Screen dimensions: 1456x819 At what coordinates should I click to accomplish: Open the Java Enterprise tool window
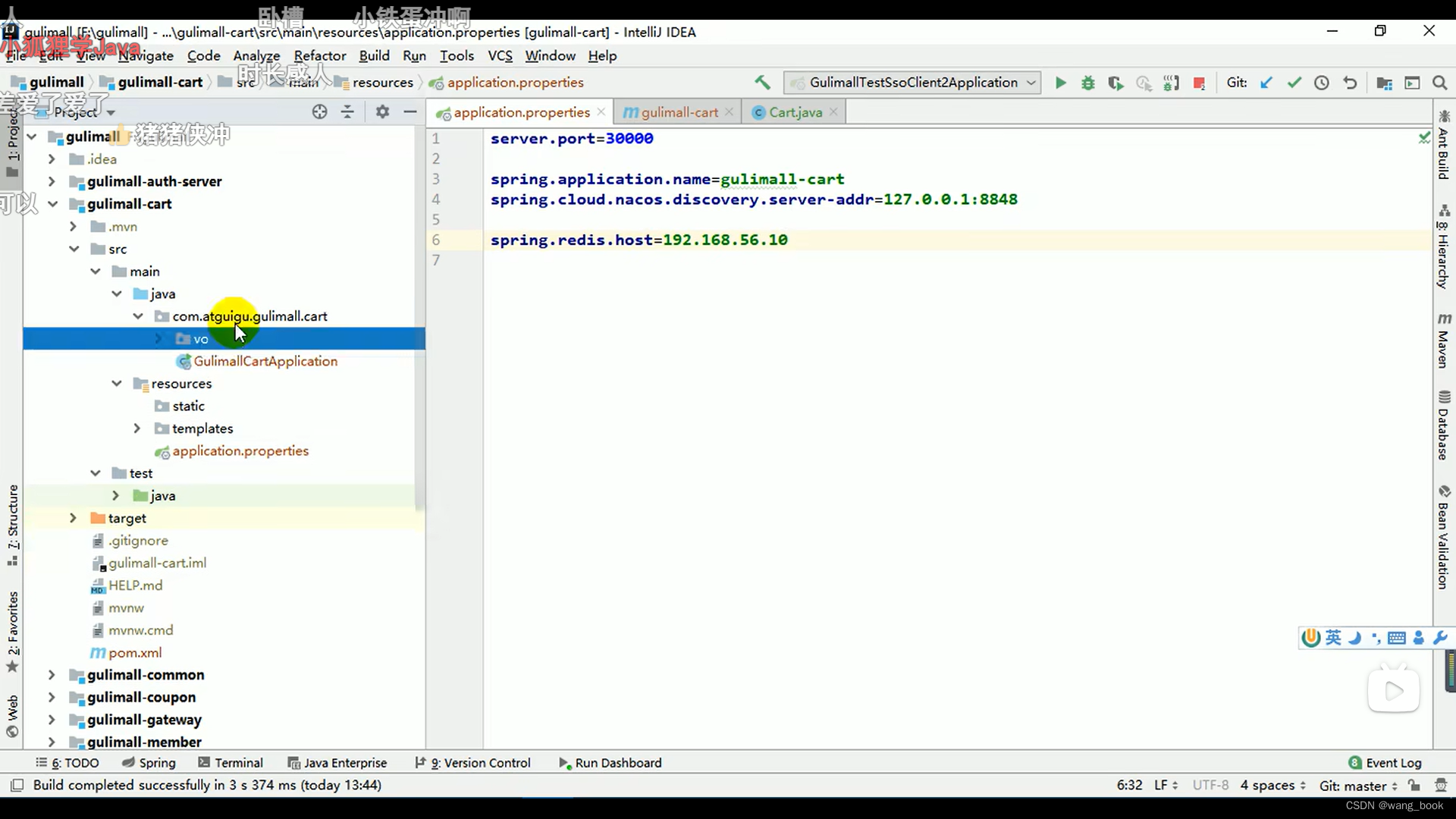[337, 763]
